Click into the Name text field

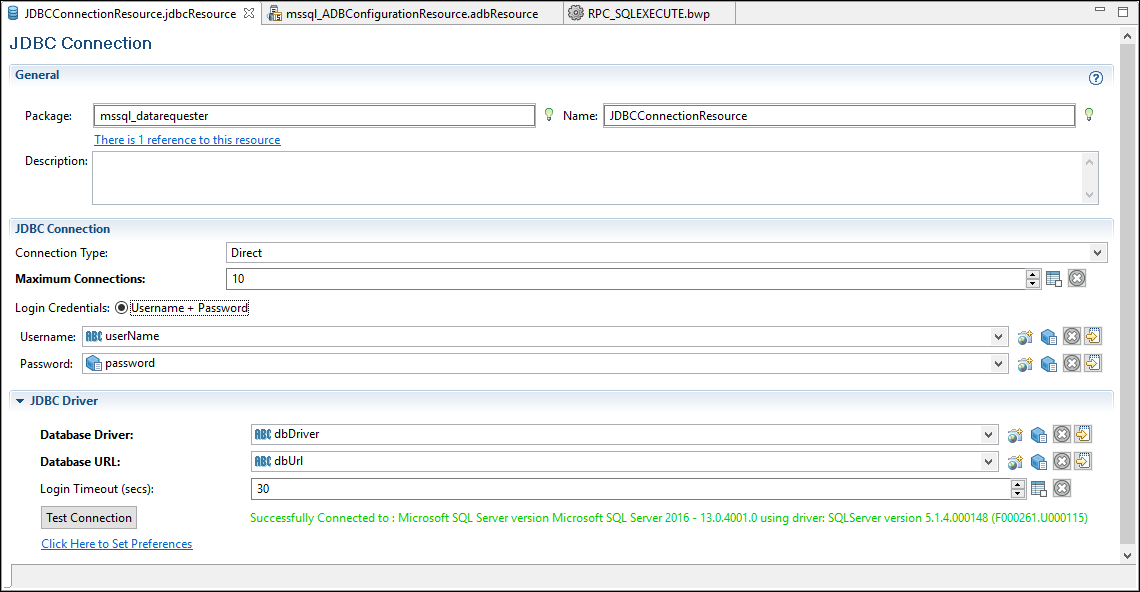pos(839,116)
